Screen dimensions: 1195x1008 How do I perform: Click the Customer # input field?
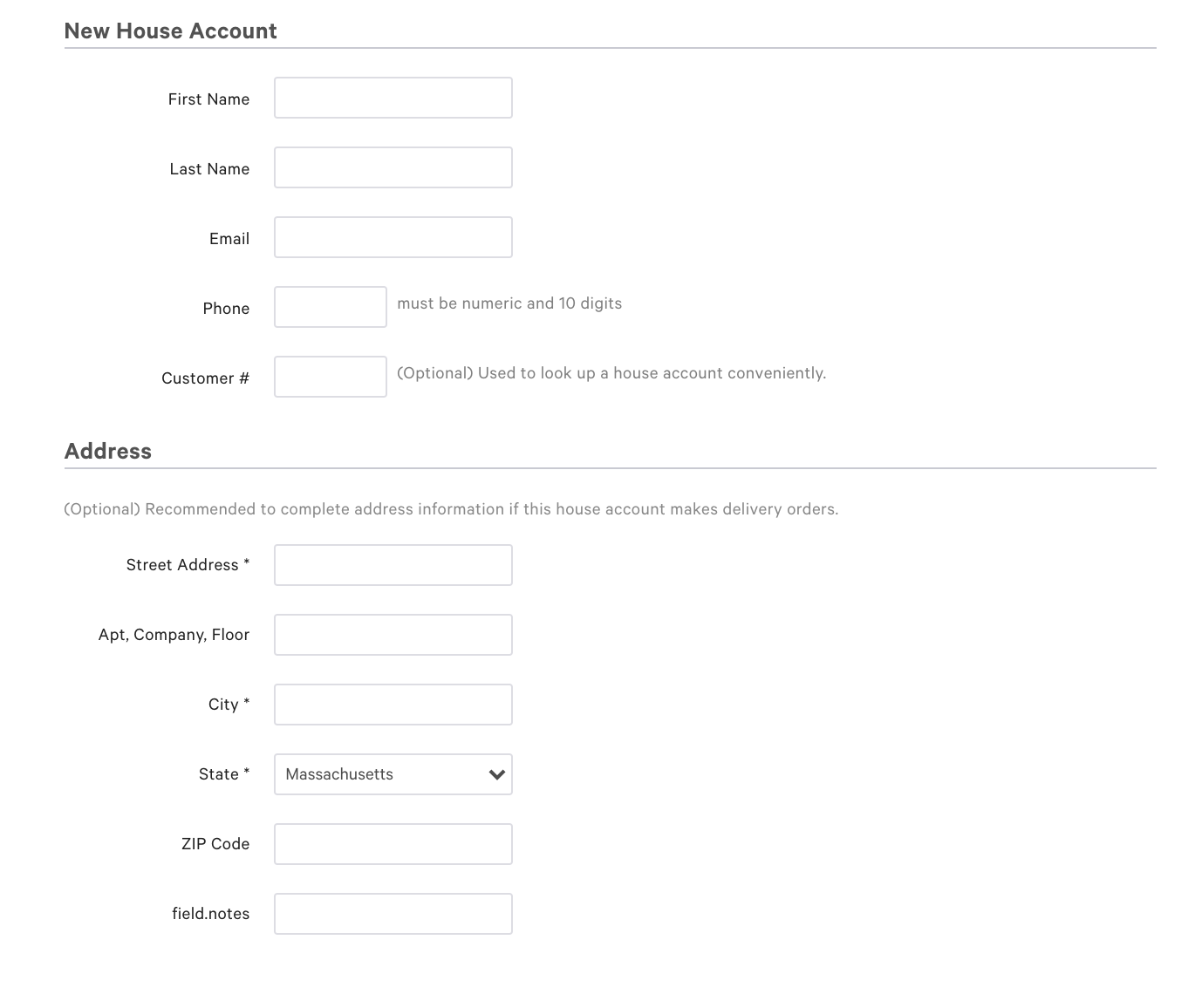(330, 376)
